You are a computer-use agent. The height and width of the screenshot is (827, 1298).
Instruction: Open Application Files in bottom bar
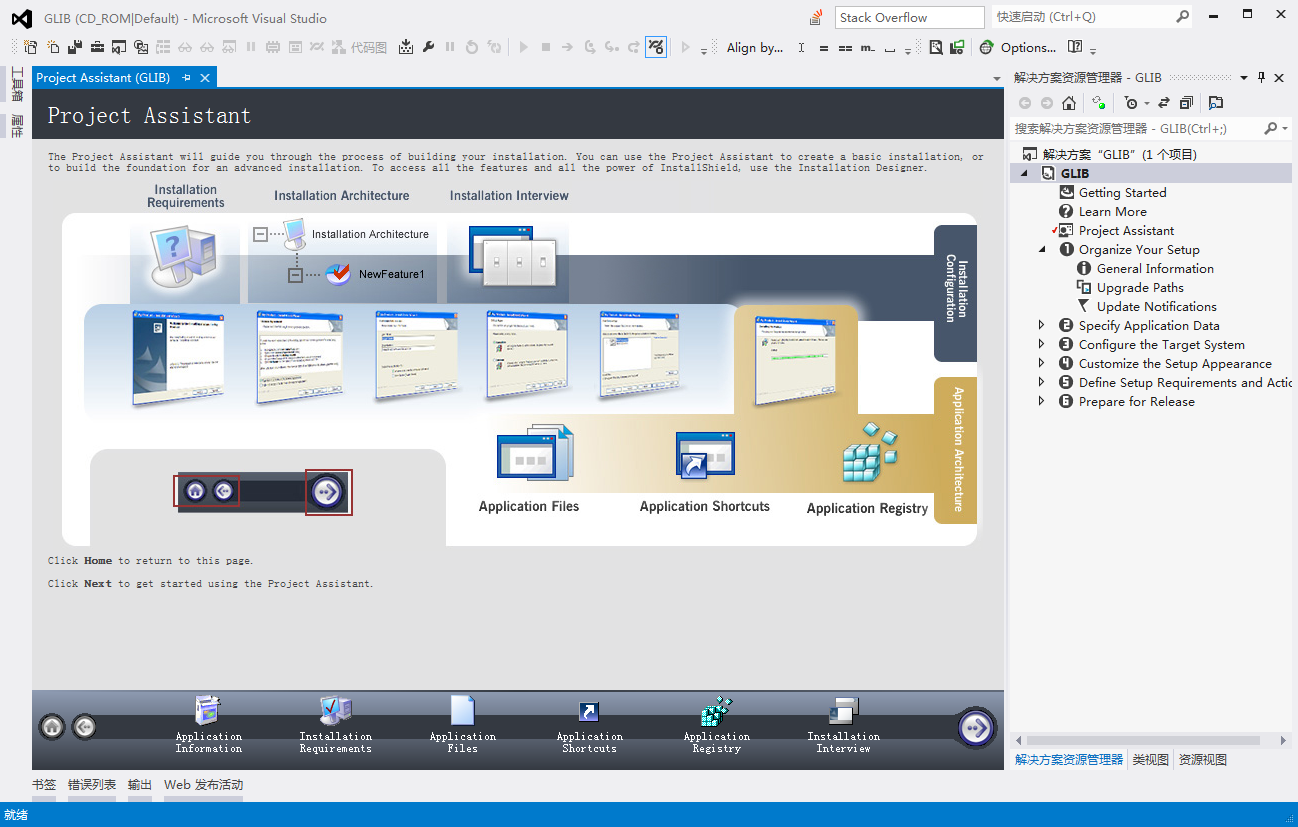click(x=463, y=725)
